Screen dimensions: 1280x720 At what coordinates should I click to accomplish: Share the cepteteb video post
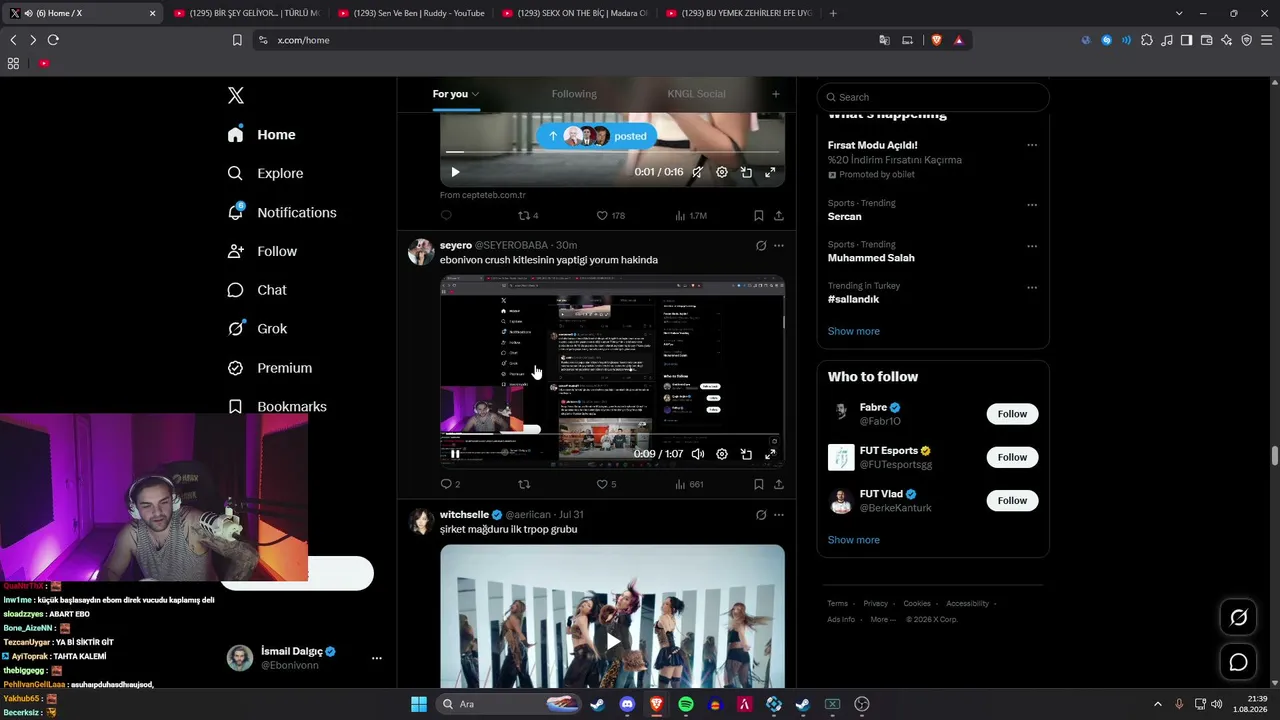tap(778, 215)
